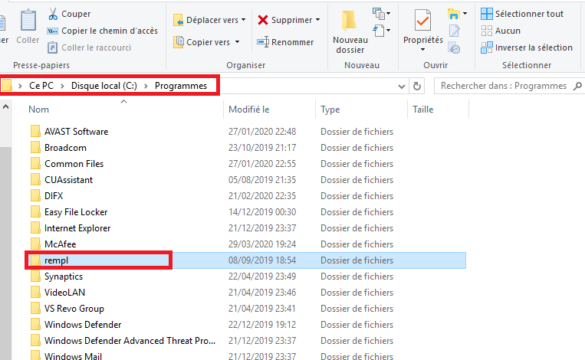Click Ce PC in the address bar
This screenshot has width=585, height=360.
point(41,86)
